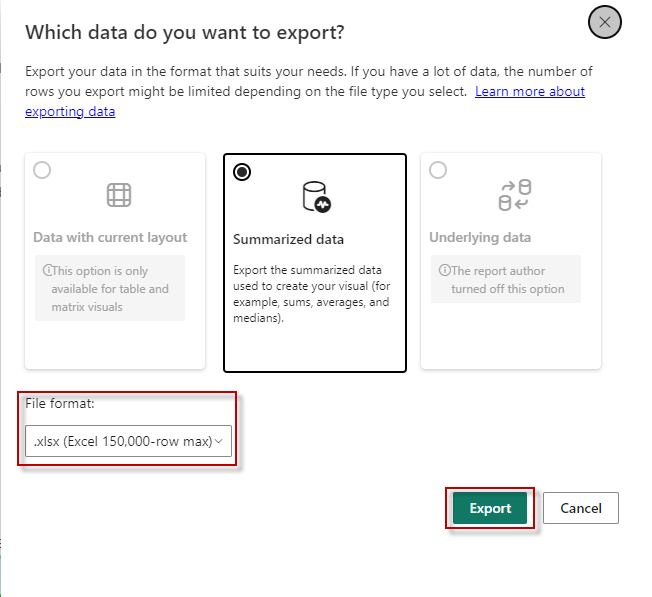This screenshot has height=597, width=652.
Task: Click the Summarized data description text
Action: [x=310, y=294]
